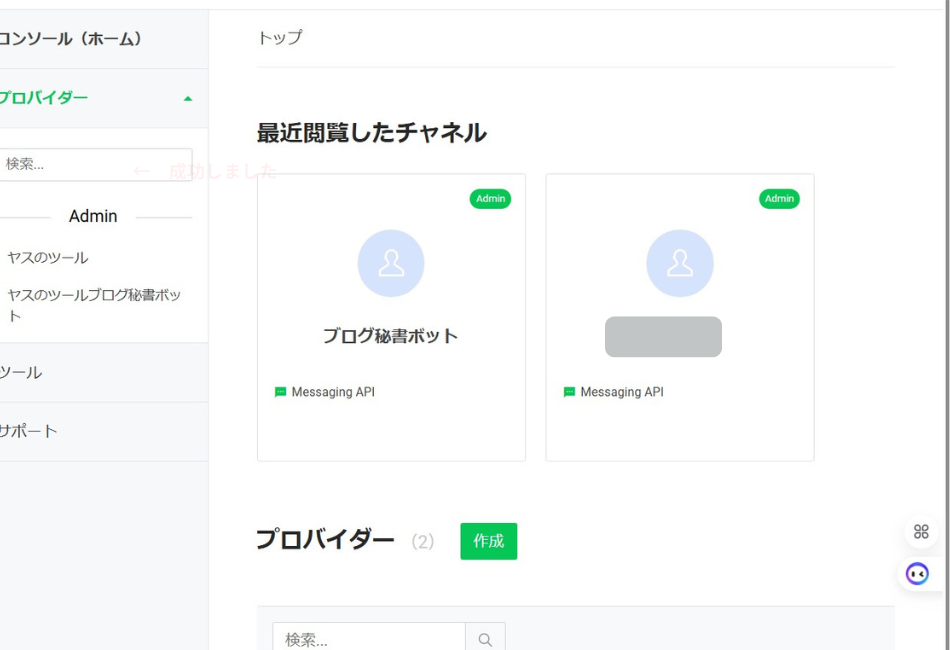
Task: Click the second channel's avatar icon
Action: click(680, 263)
